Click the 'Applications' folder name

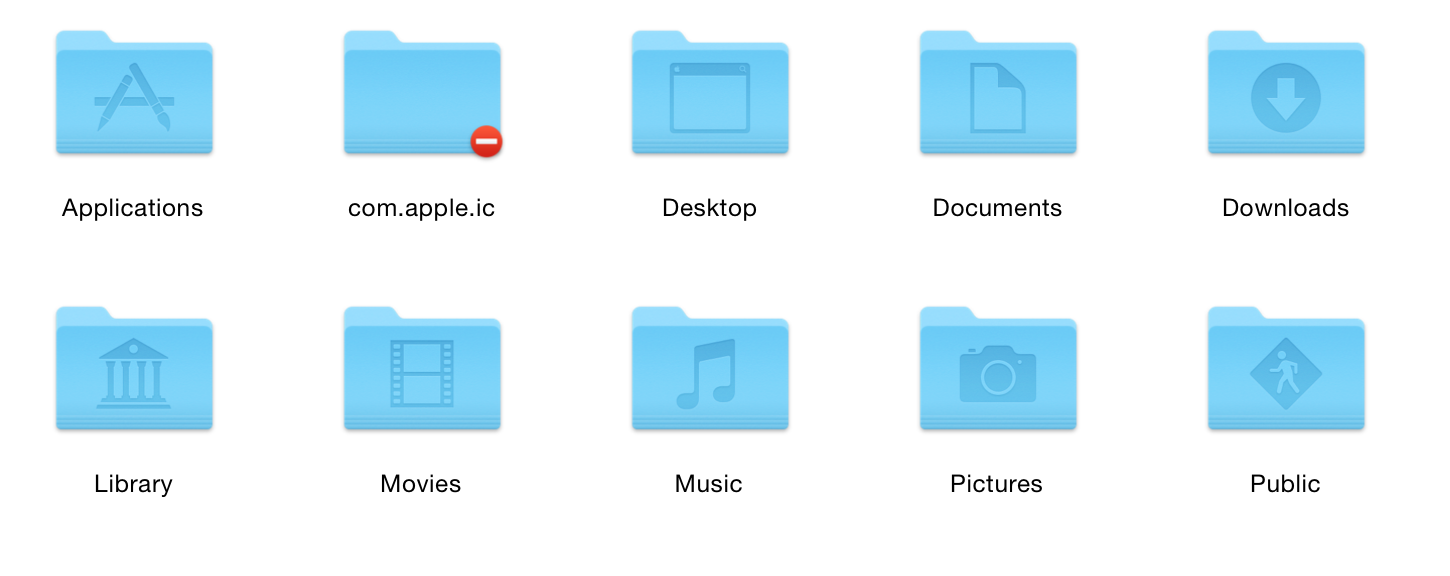point(133,209)
